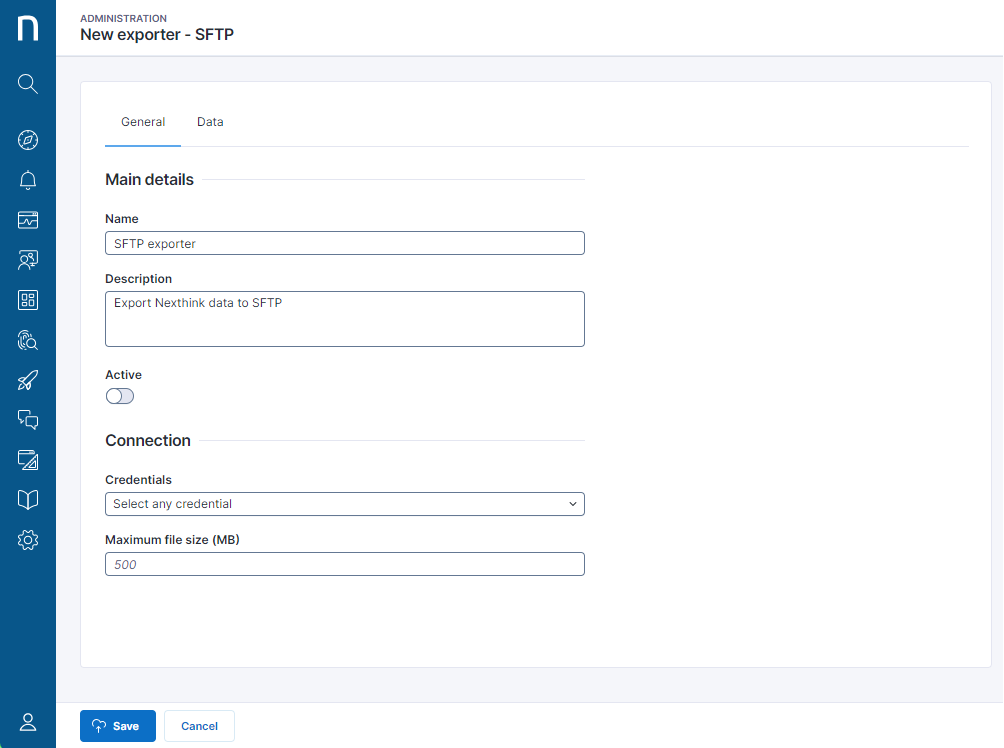Open the Remote Actions icon
This screenshot has width=1004, height=748.
point(27,460)
